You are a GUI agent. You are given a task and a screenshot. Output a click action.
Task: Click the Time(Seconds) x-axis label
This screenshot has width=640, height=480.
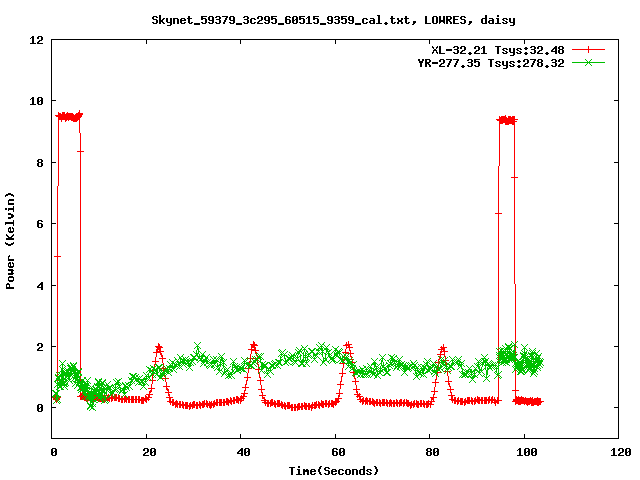(x=334, y=471)
